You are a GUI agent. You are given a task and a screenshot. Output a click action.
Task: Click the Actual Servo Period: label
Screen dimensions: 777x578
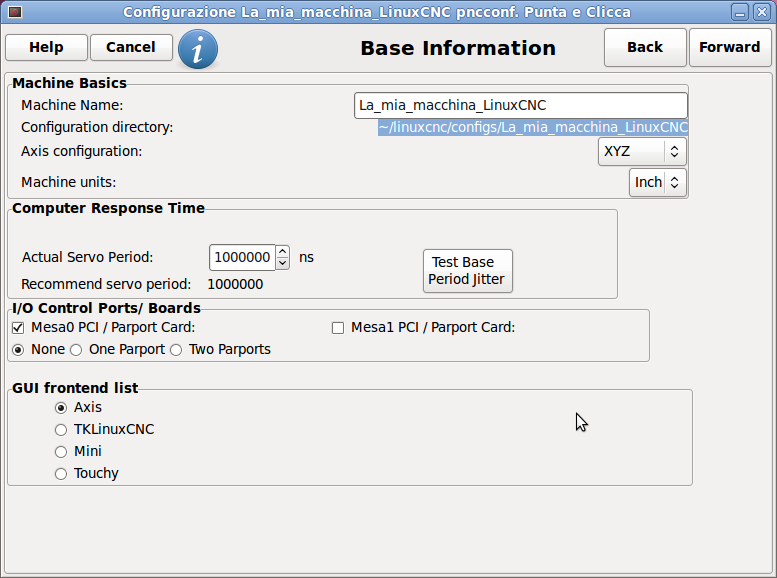pos(88,257)
